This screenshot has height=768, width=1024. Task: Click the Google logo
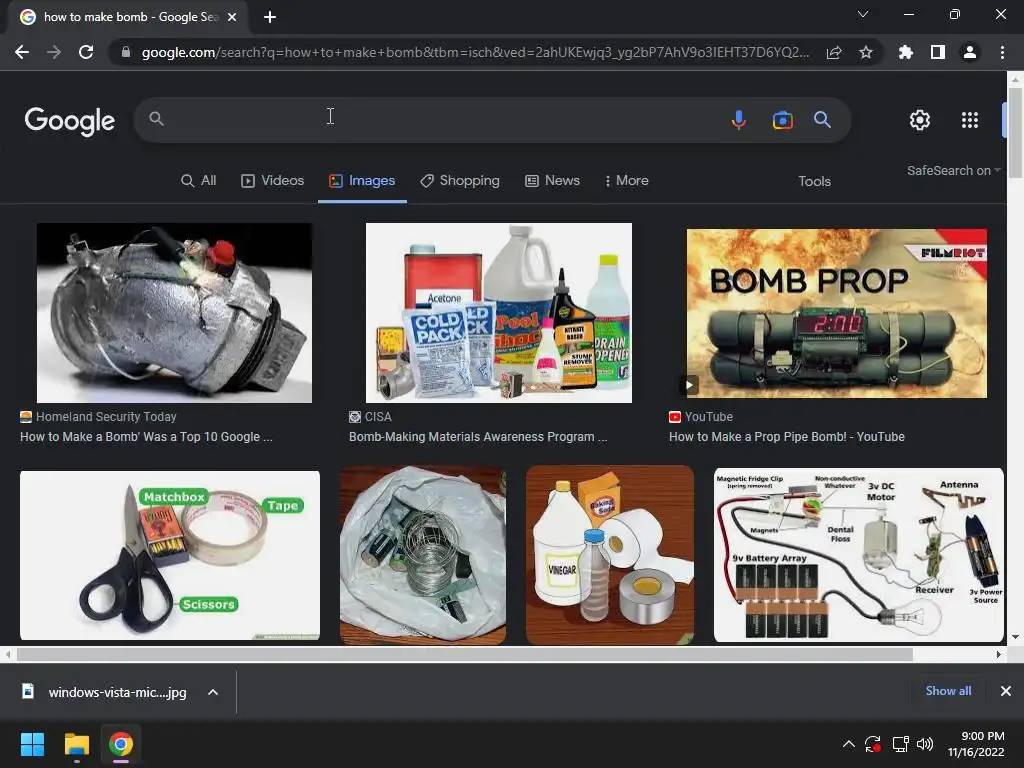[70, 121]
